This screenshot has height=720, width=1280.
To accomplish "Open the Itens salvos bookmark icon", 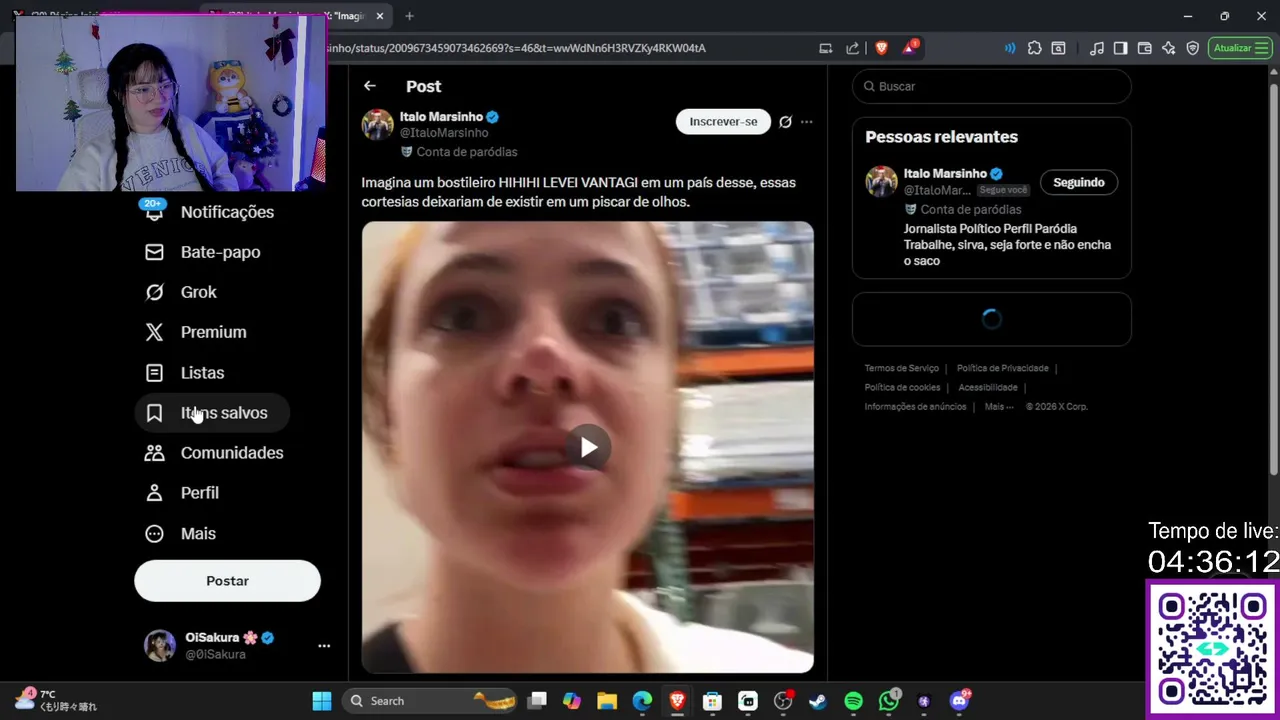I will [154, 413].
